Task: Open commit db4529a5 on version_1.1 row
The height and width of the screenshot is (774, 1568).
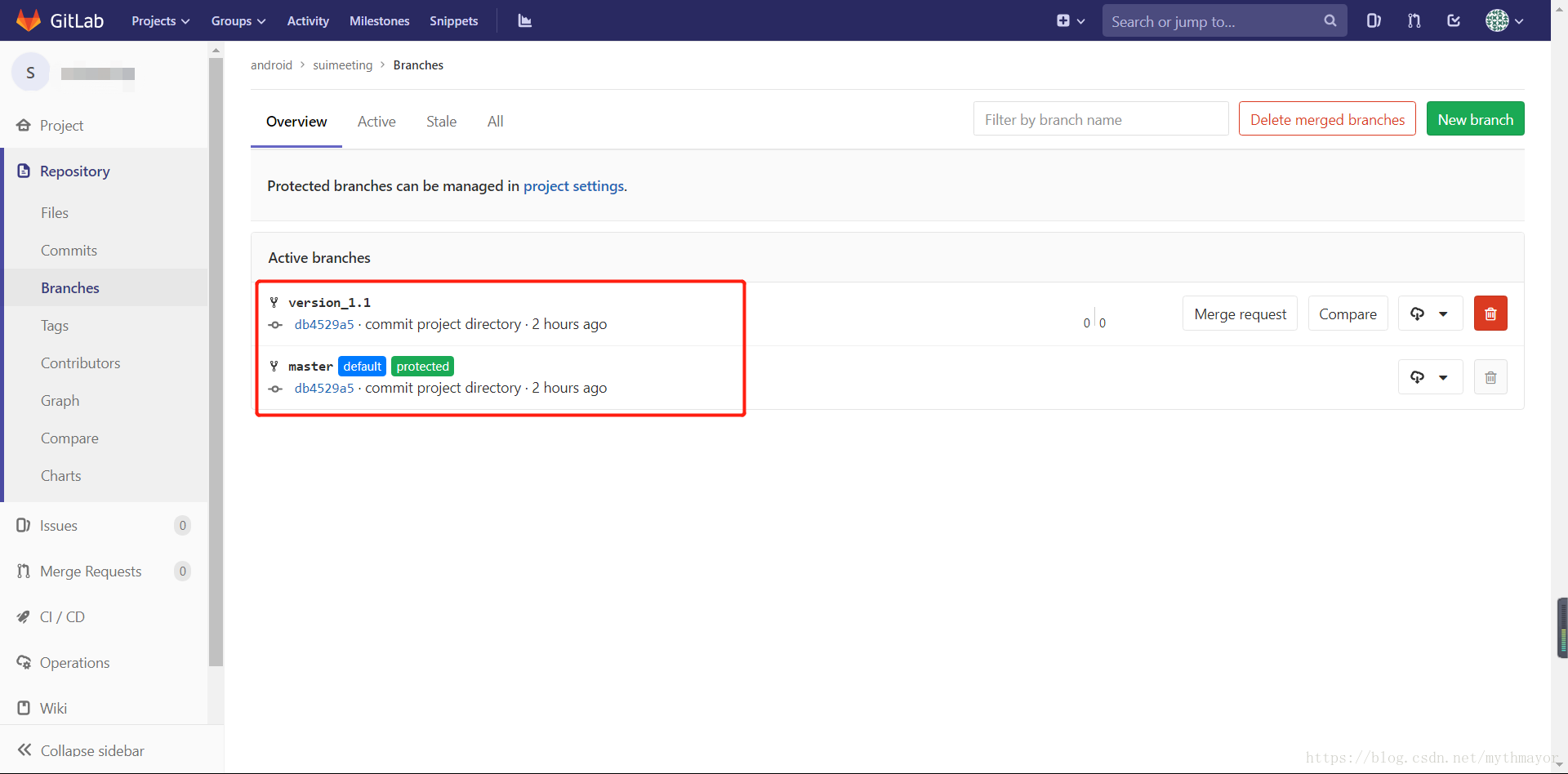Action: tap(324, 324)
